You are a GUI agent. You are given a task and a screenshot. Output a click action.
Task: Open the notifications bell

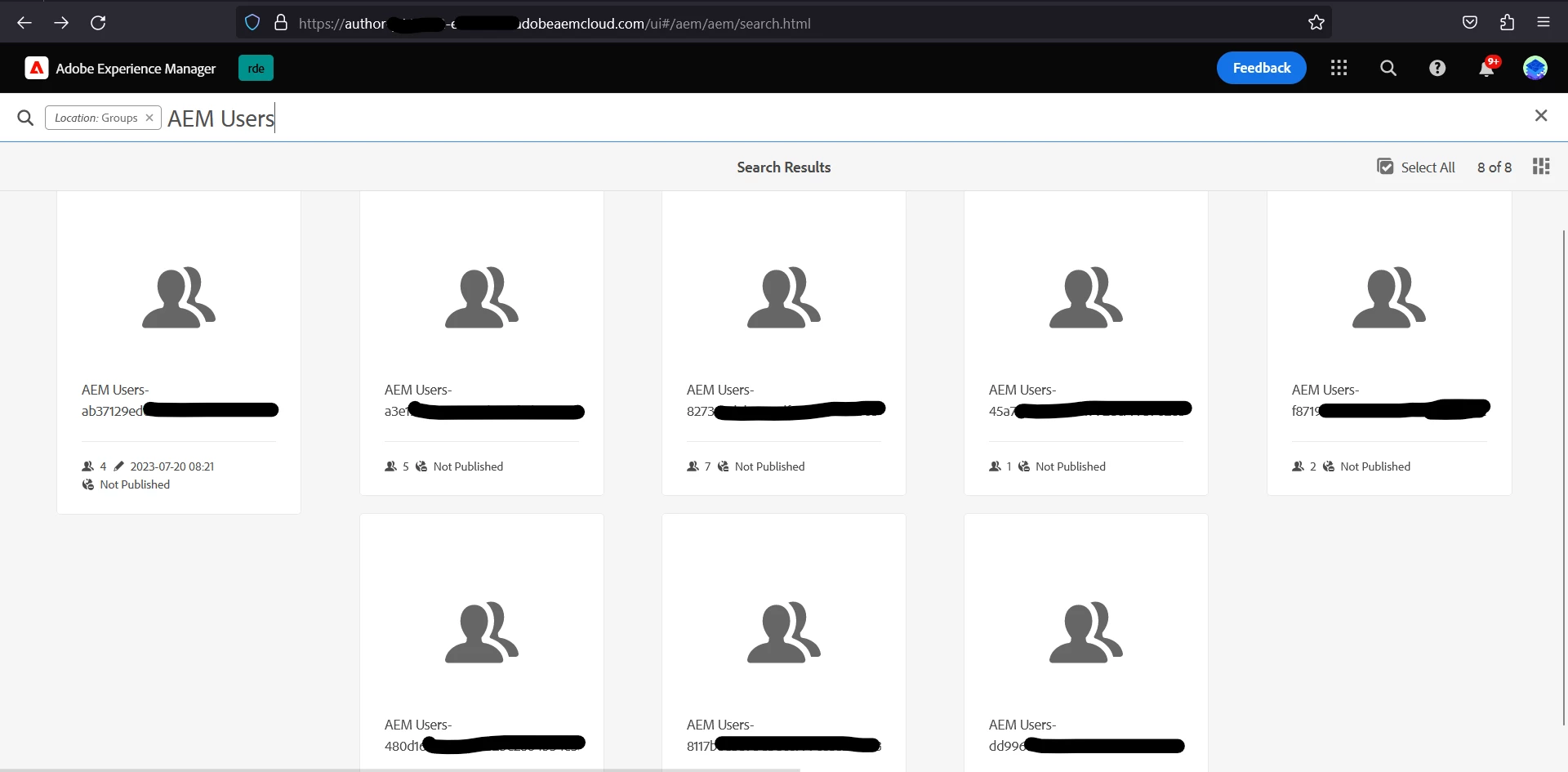click(x=1487, y=68)
